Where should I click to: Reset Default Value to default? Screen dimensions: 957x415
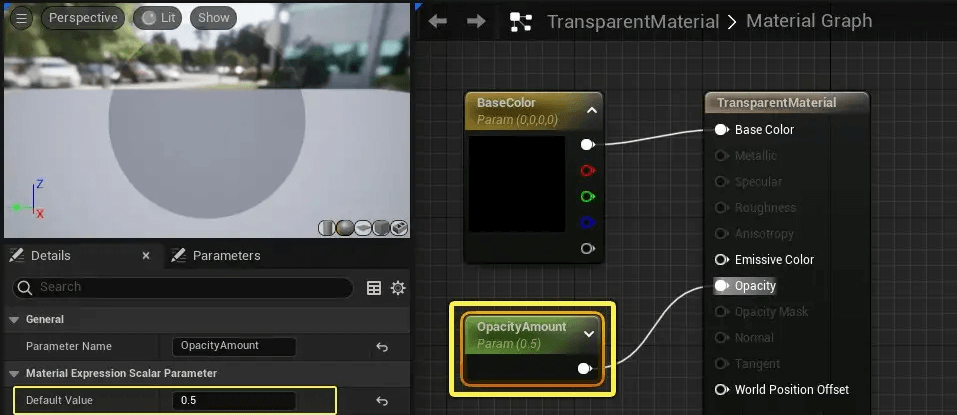click(382, 401)
